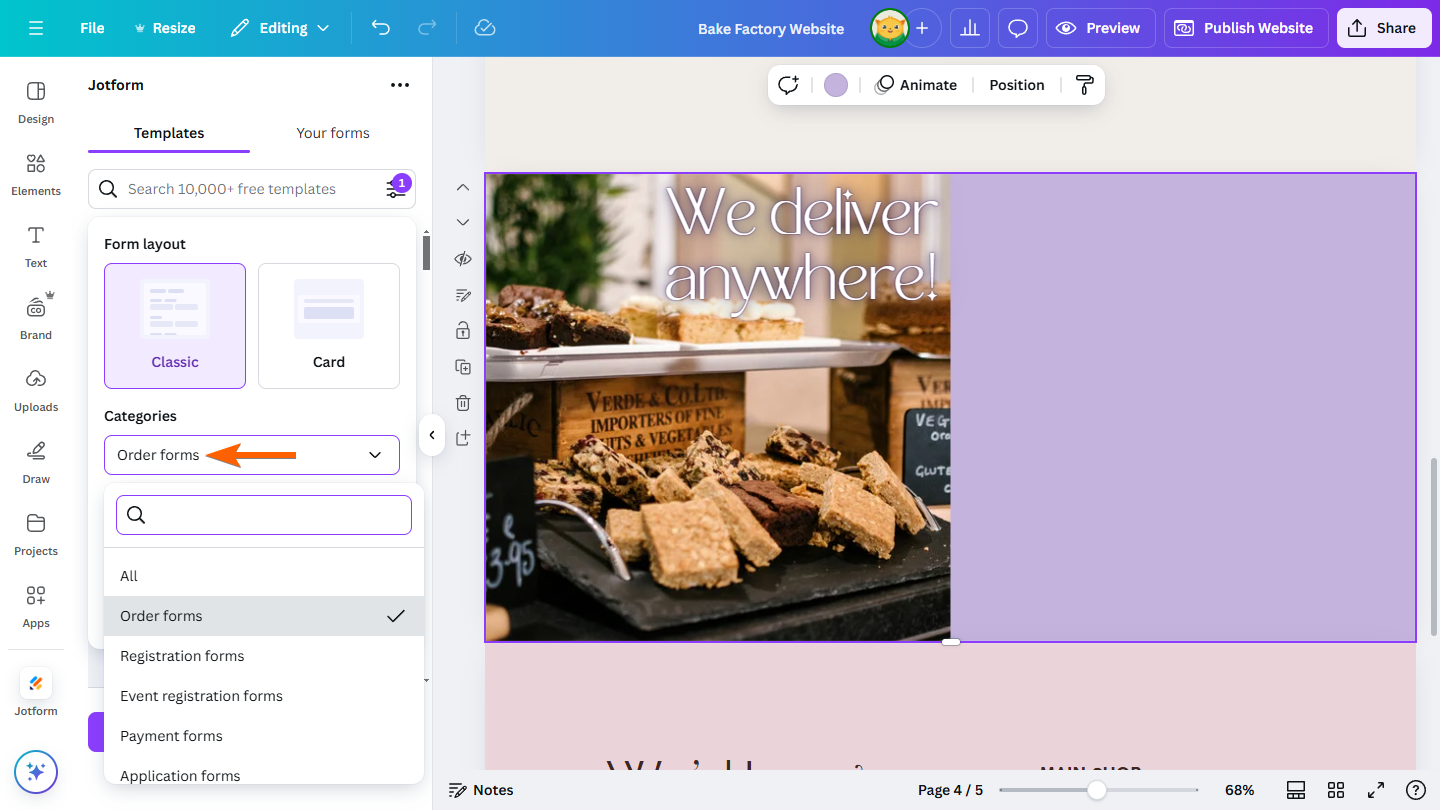
Task: Select the Classic form layout option
Action: click(175, 325)
